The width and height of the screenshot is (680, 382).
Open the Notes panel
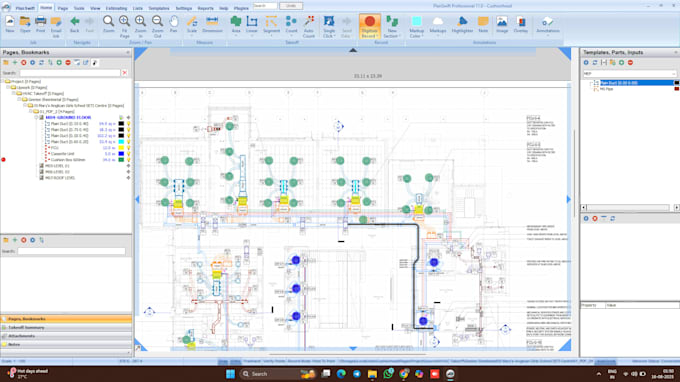pos(66,345)
